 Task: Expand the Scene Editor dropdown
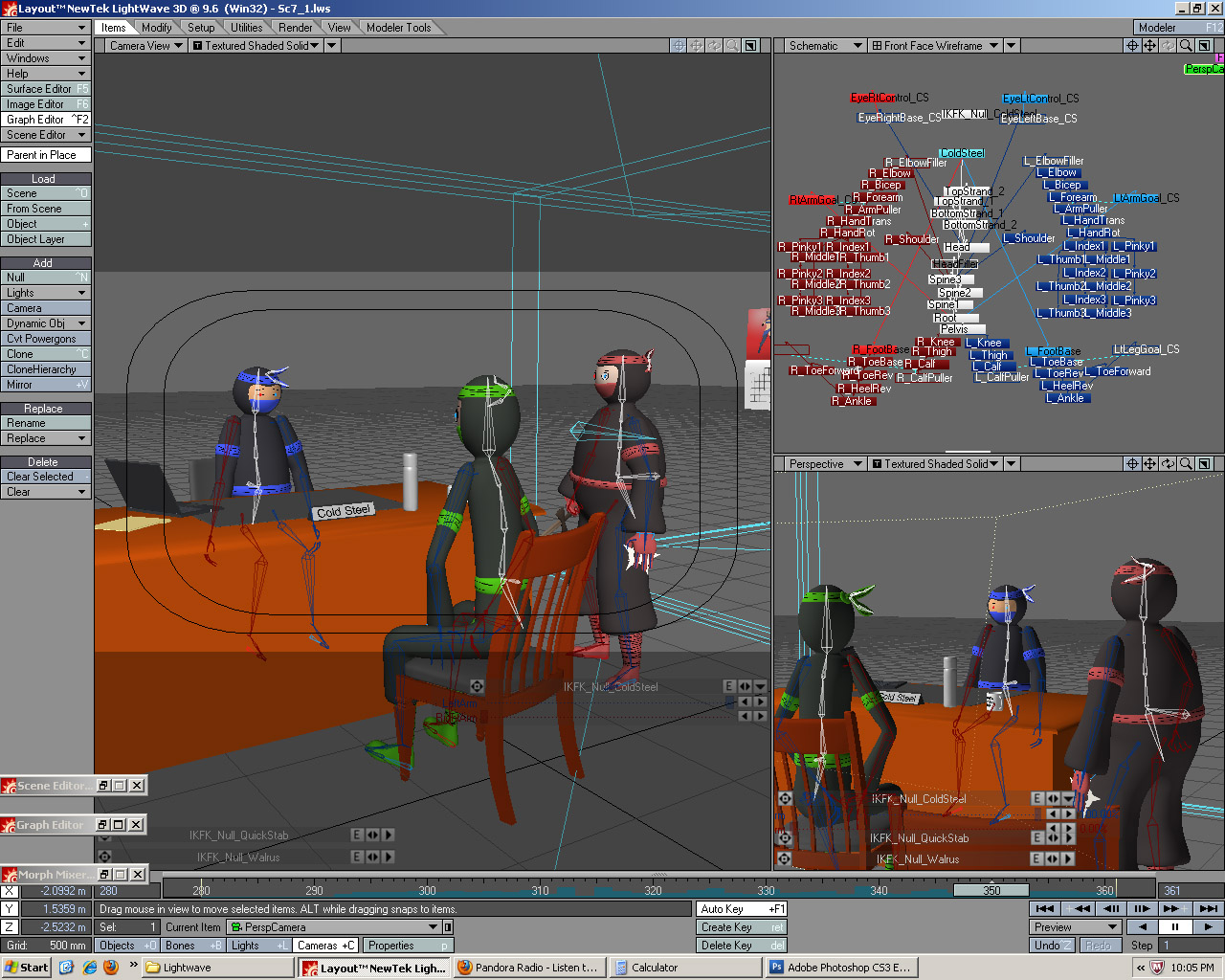pyautogui.click(x=46, y=135)
